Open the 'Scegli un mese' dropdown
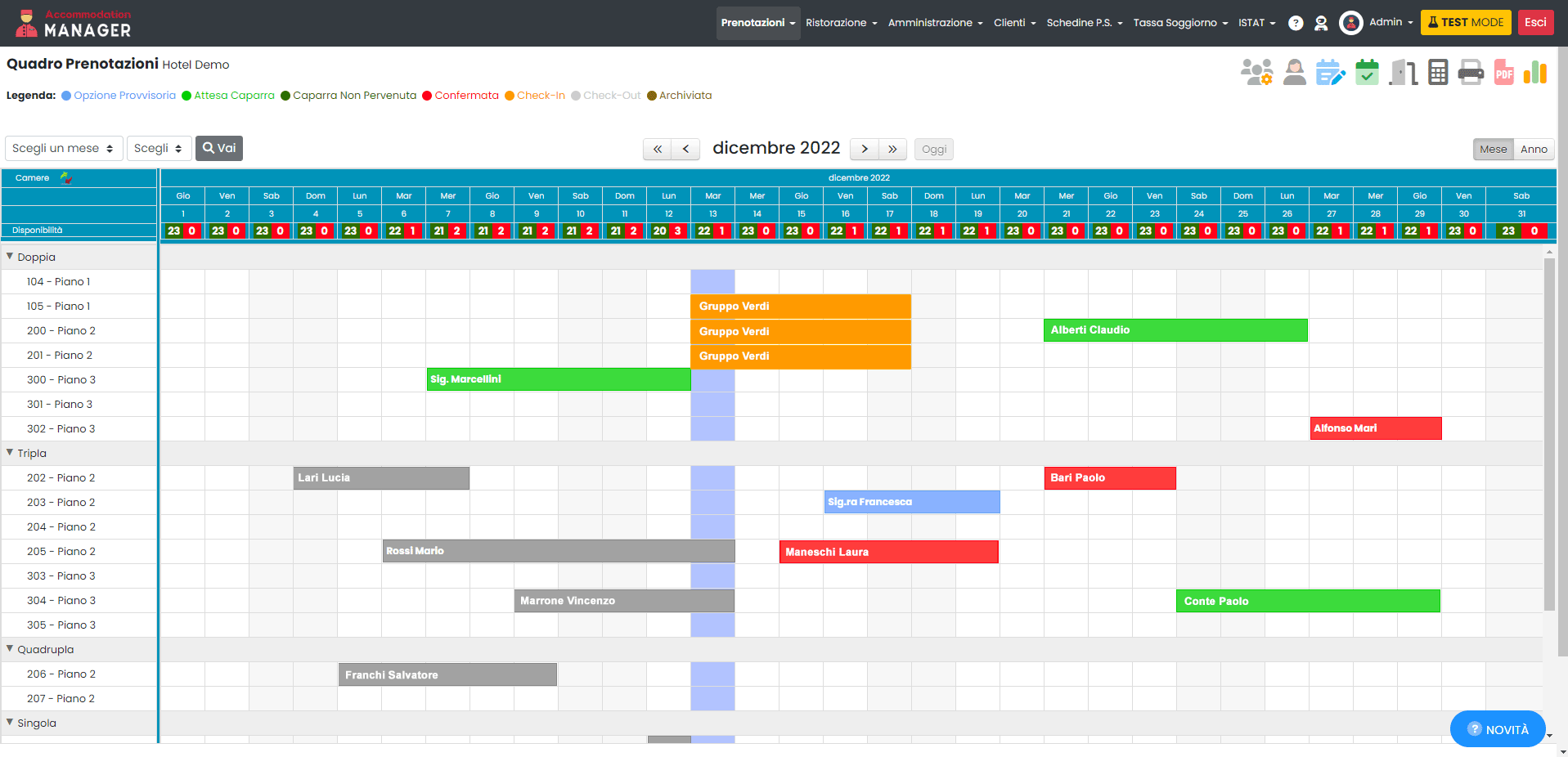1568x757 pixels. coord(64,148)
